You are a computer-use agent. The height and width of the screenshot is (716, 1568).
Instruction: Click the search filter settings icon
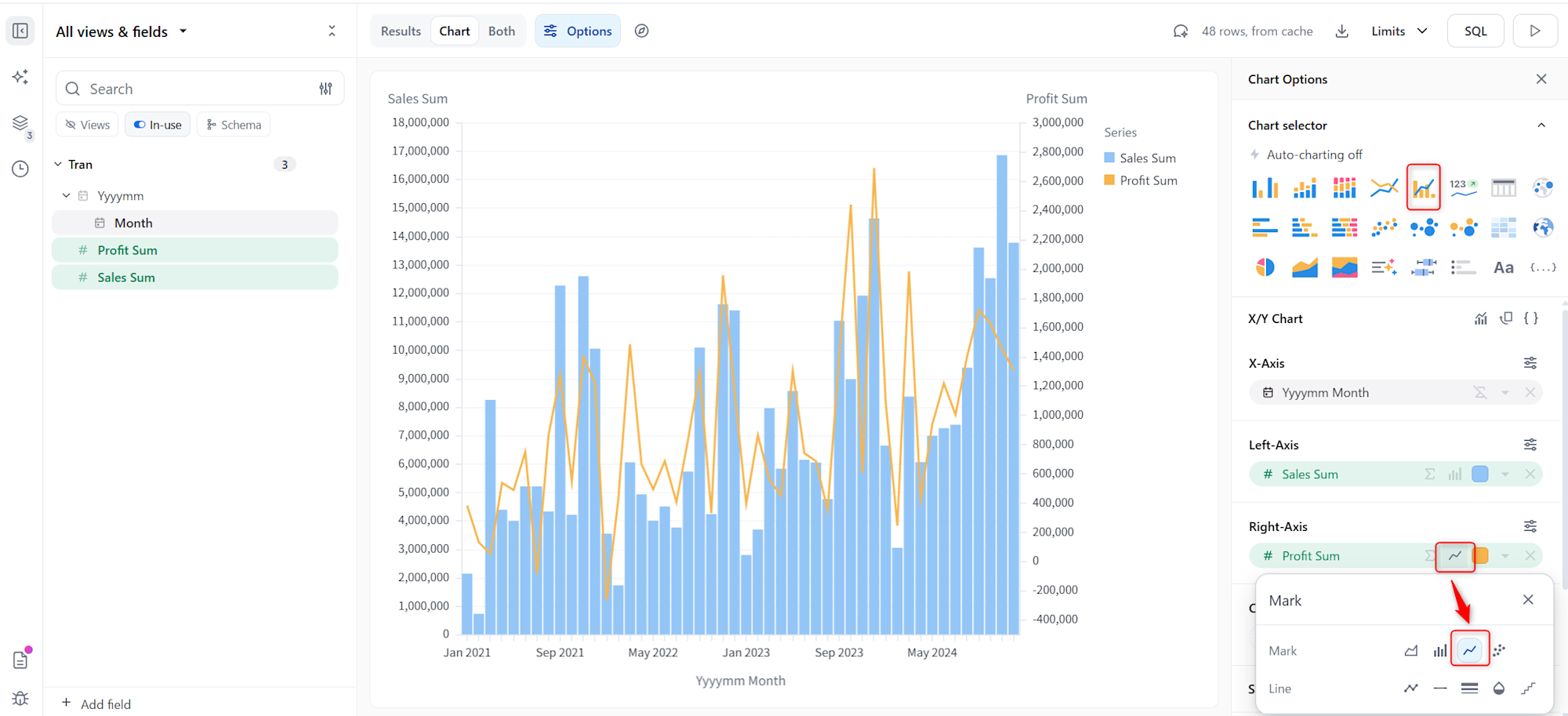[325, 89]
